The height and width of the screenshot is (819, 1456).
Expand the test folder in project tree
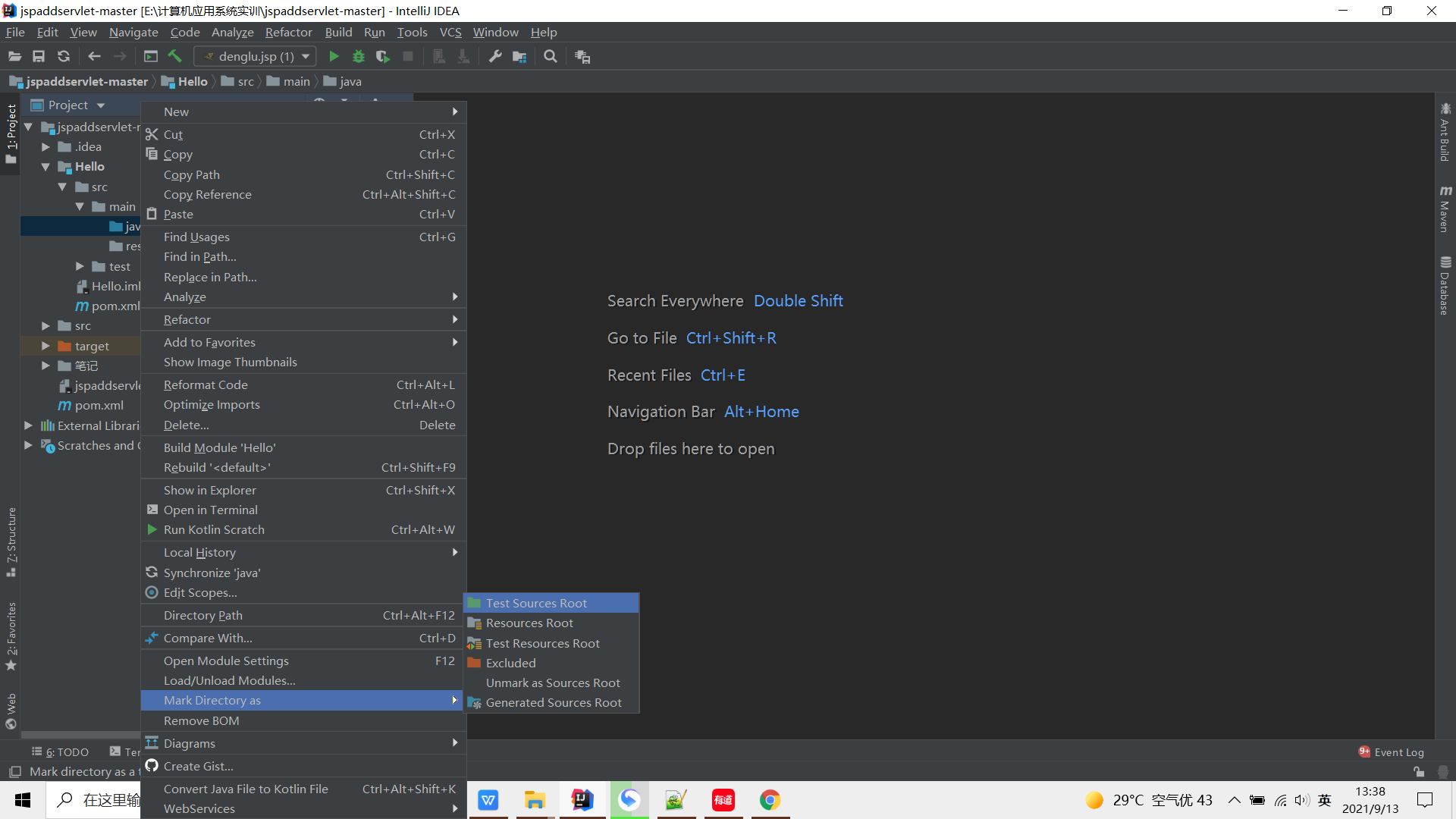click(x=80, y=266)
